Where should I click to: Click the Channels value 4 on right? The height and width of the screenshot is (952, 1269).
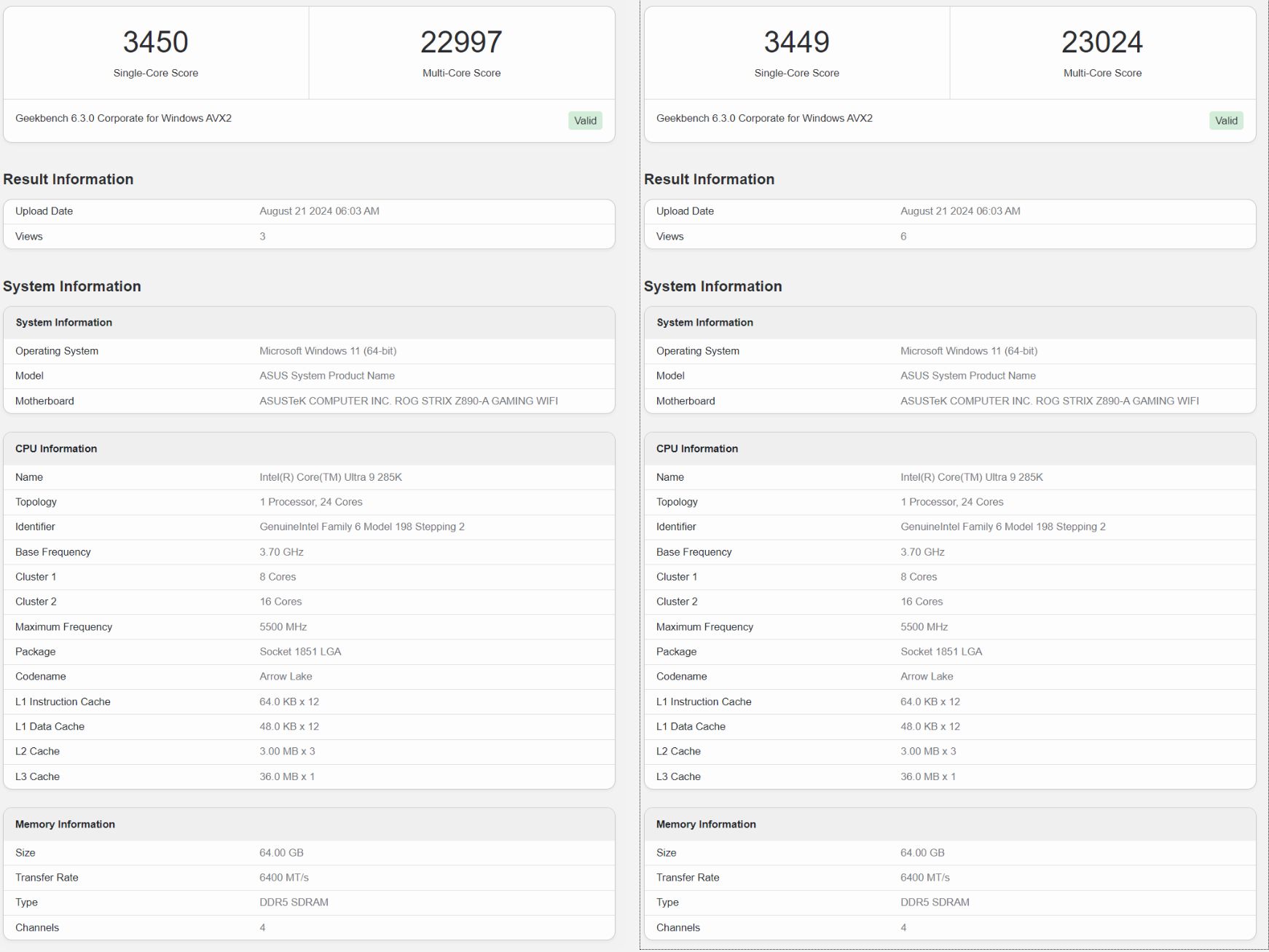pyautogui.click(x=903, y=928)
